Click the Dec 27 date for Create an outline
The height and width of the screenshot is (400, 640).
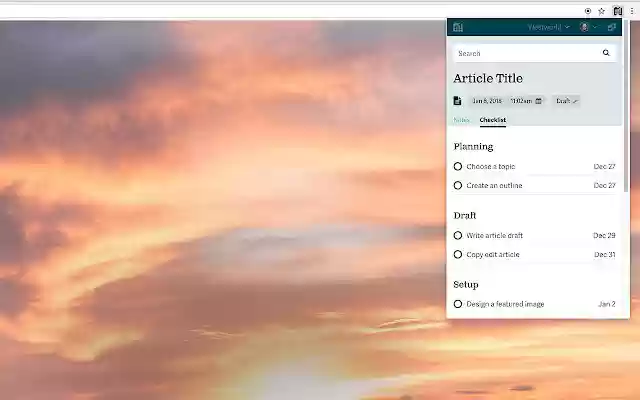[x=604, y=185]
